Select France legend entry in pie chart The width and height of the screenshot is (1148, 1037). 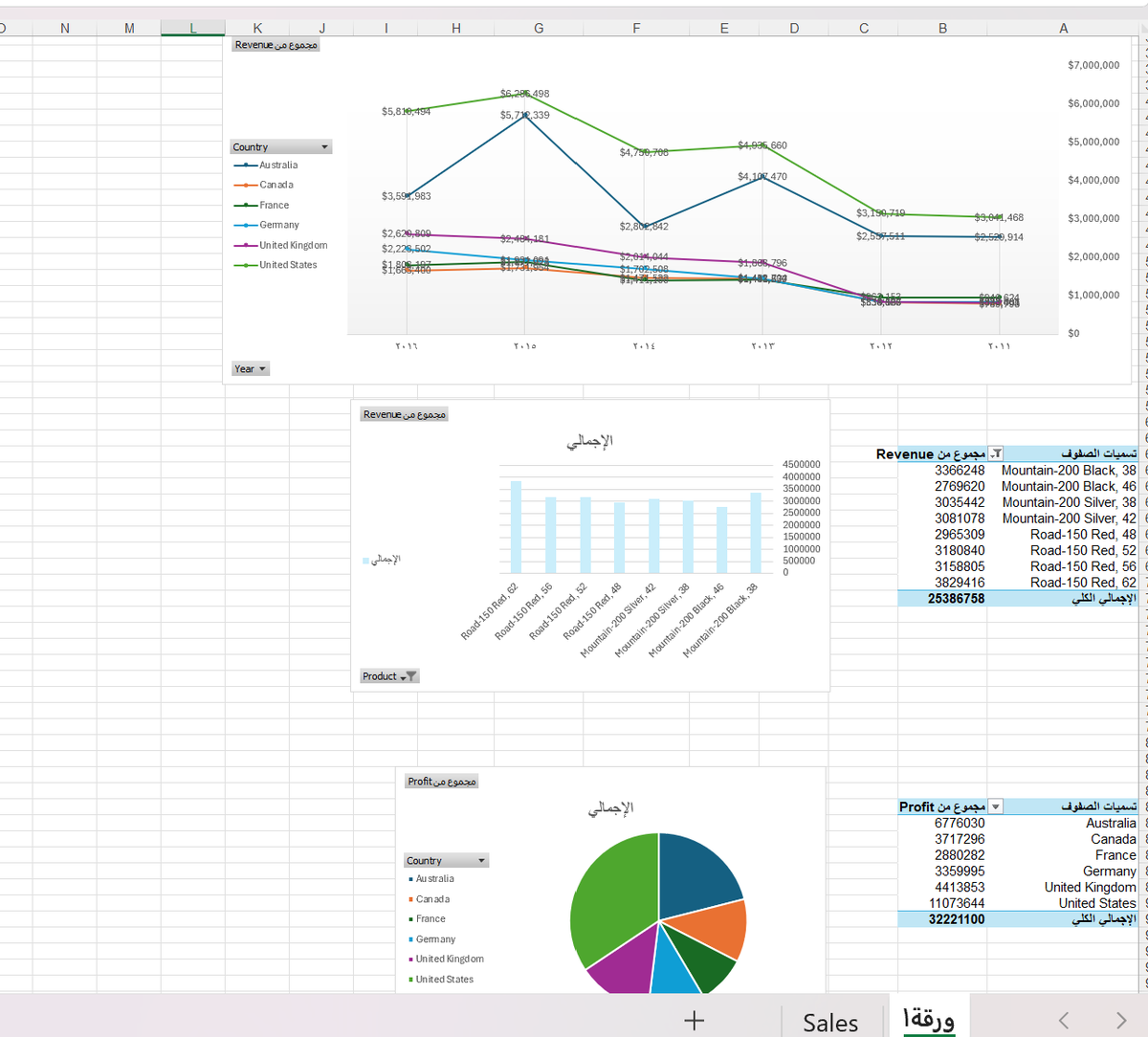pyautogui.click(x=427, y=919)
